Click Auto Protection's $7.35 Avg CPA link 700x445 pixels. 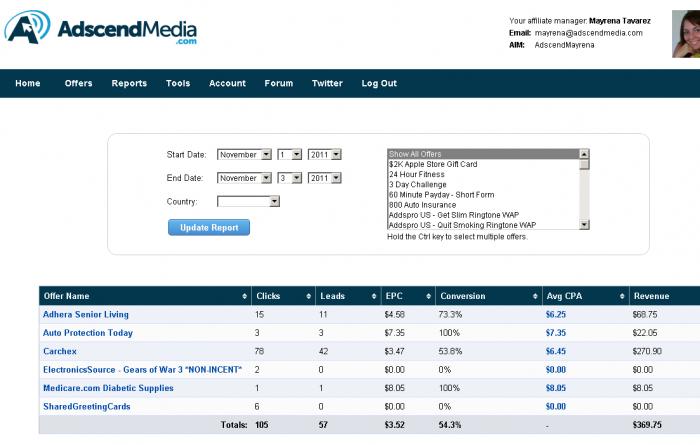[x=556, y=333]
